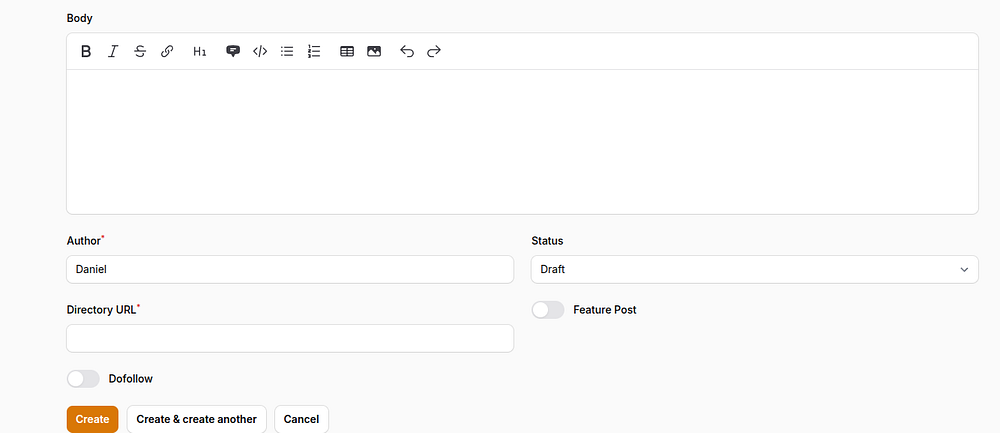Redo the last edit
The image size is (1000, 433).
[x=434, y=51]
